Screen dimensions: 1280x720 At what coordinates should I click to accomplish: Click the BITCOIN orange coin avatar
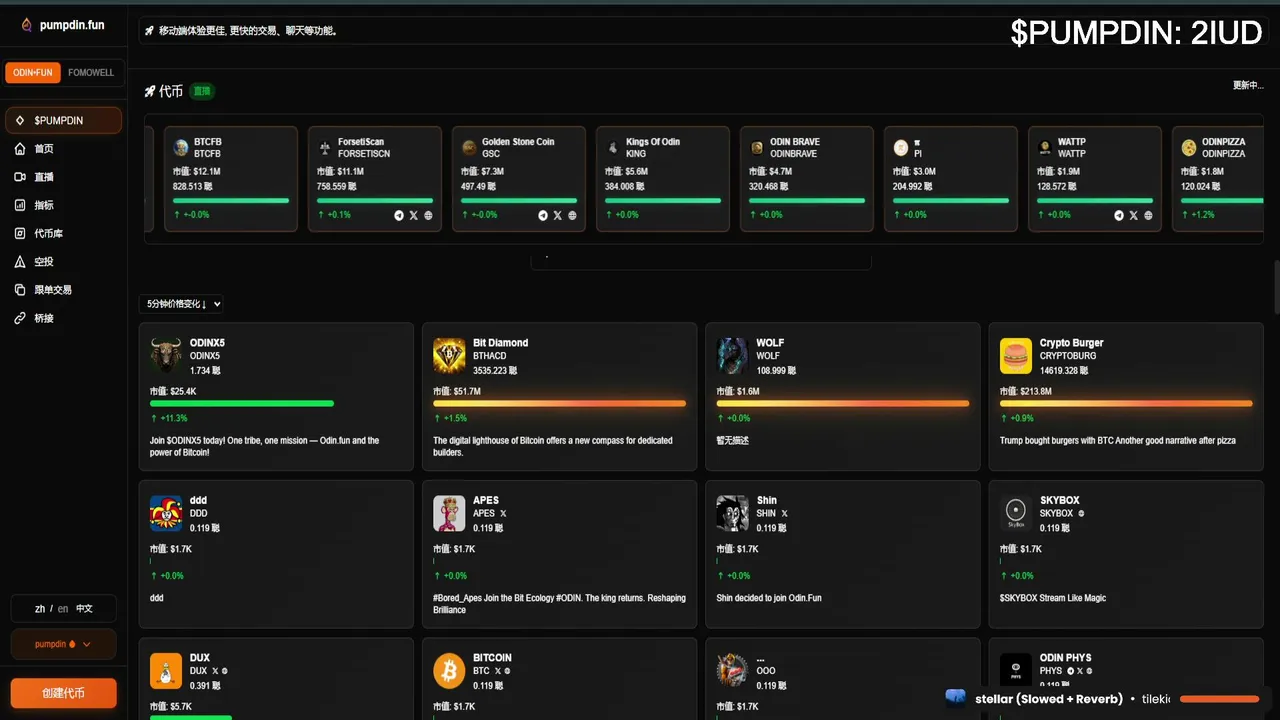point(449,671)
